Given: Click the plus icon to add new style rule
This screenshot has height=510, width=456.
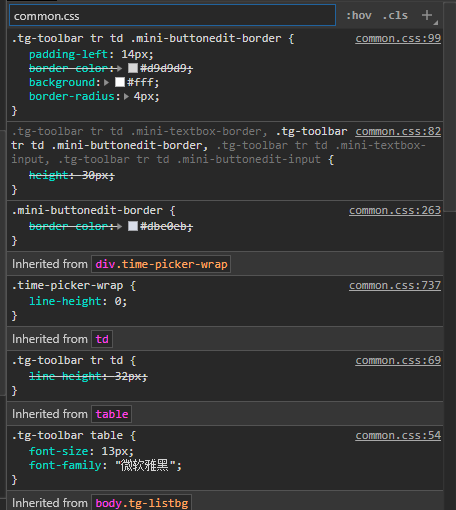Looking at the screenshot, I should coord(427,15).
